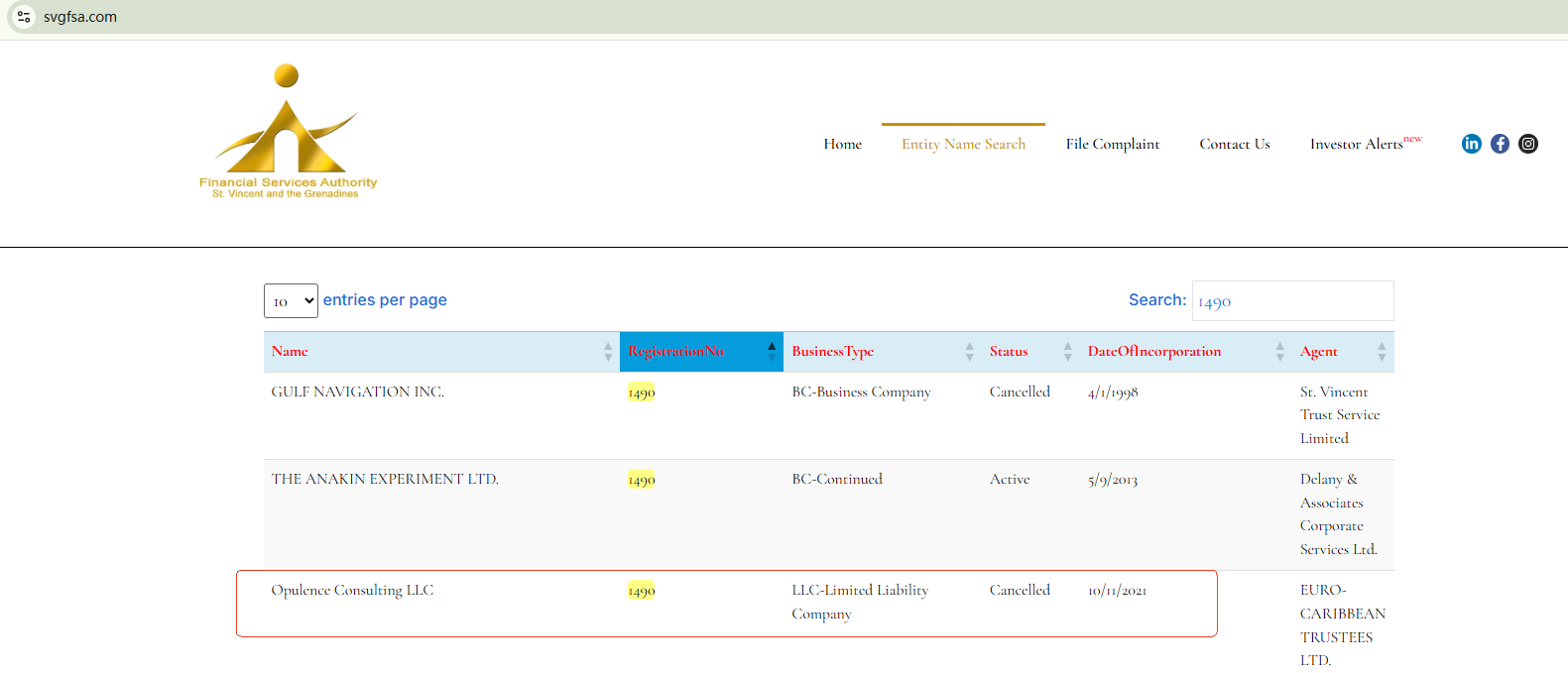Open the Facebook social icon
This screenshot has height=673, width=1568.
click(x=1500, y=144)
